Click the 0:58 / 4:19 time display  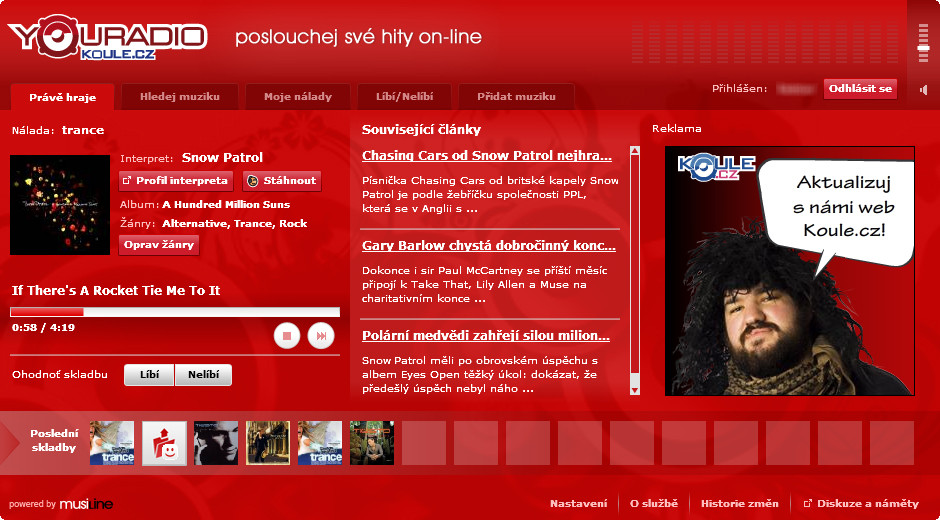click(x=43, y=327)
